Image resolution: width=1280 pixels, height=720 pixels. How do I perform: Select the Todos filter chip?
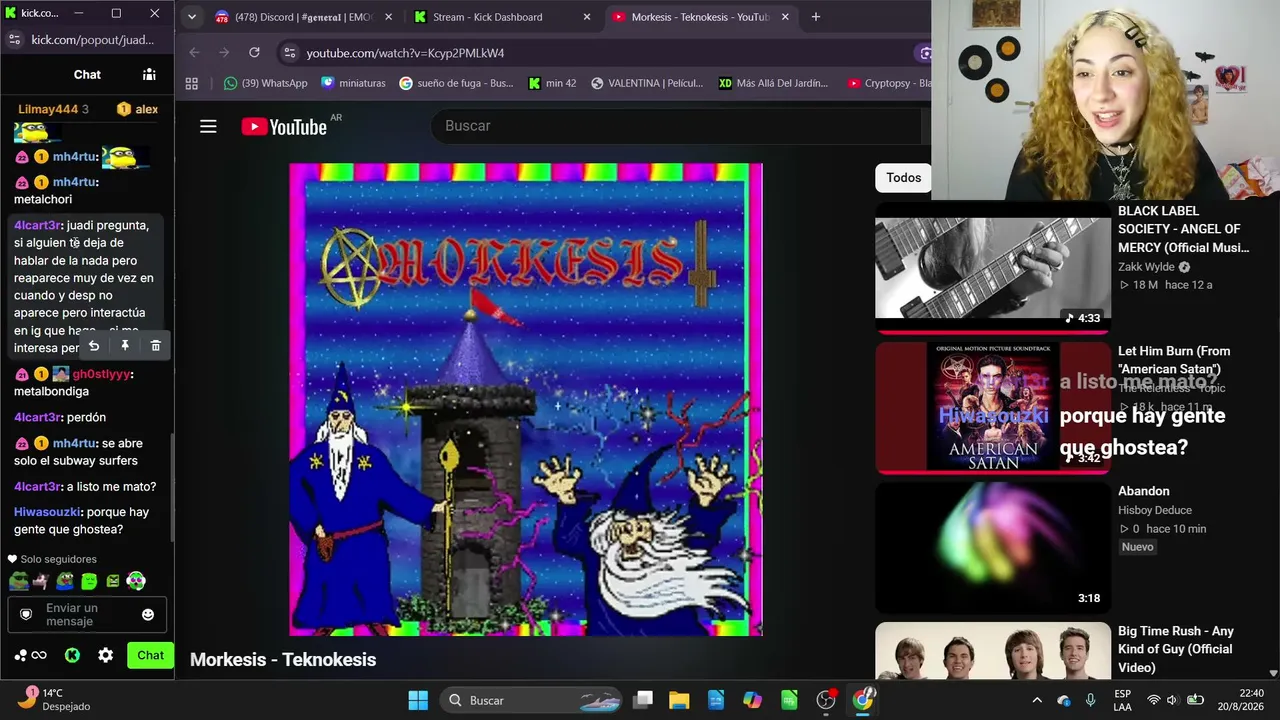point(903,178)
